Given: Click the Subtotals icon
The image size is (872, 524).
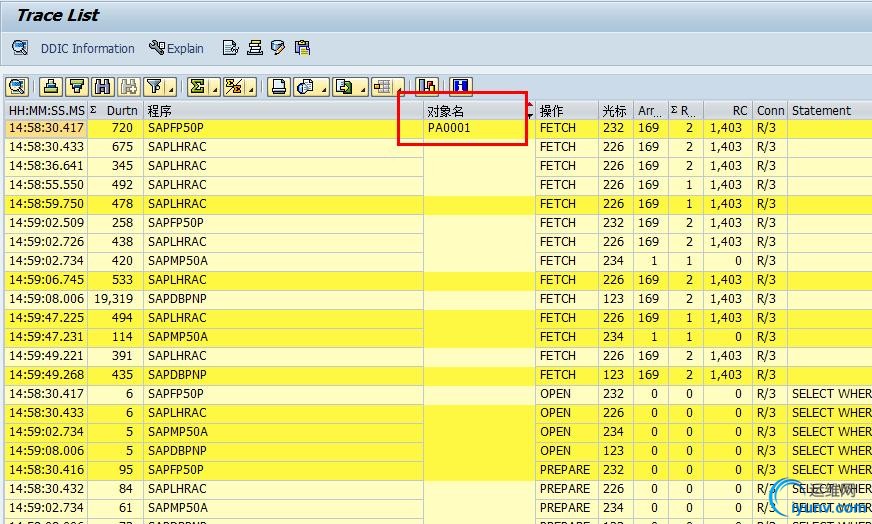Looking at the screenshot, I should (x=234, y=87).
